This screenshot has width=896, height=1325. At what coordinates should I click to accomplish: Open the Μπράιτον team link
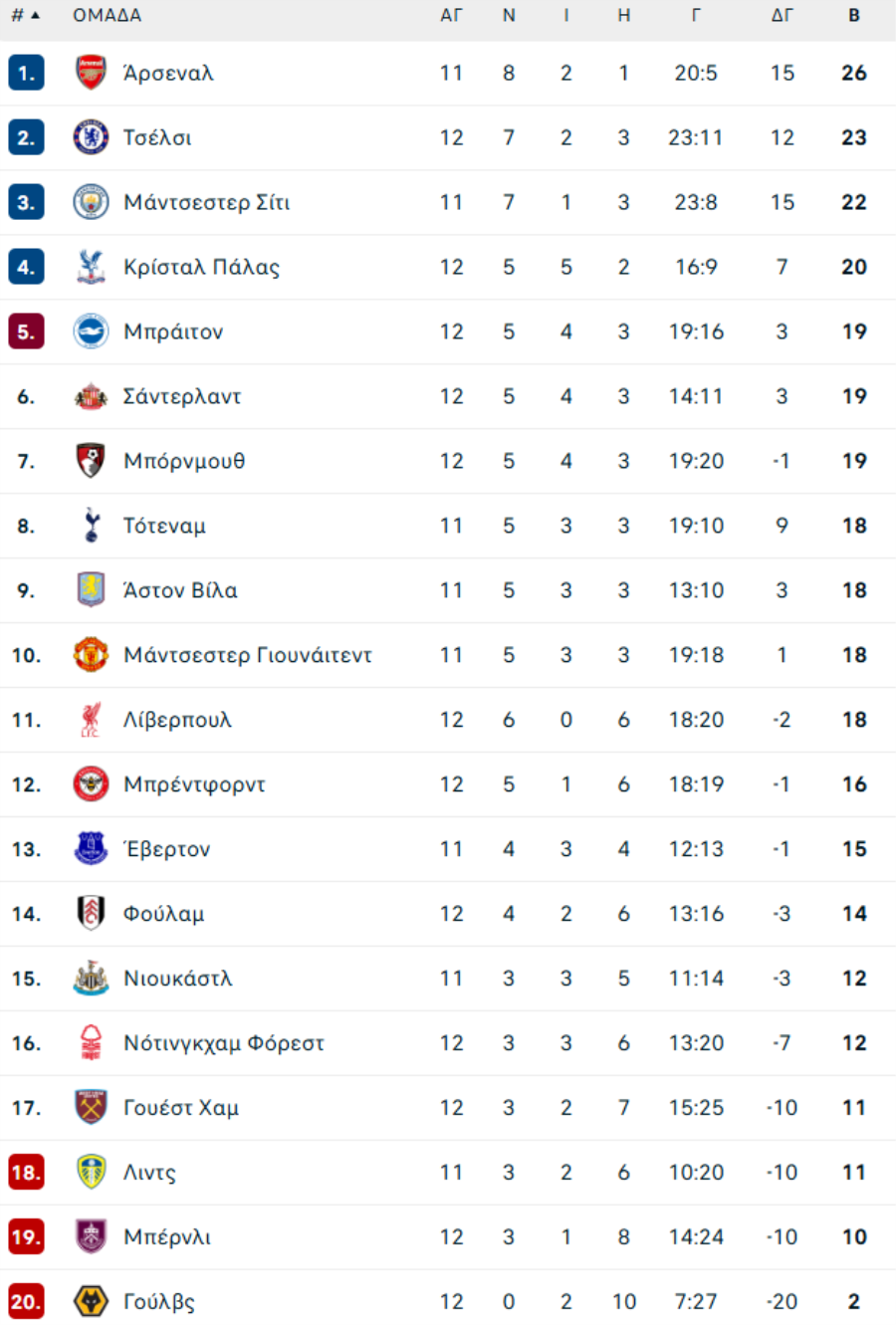pos(173,331)
